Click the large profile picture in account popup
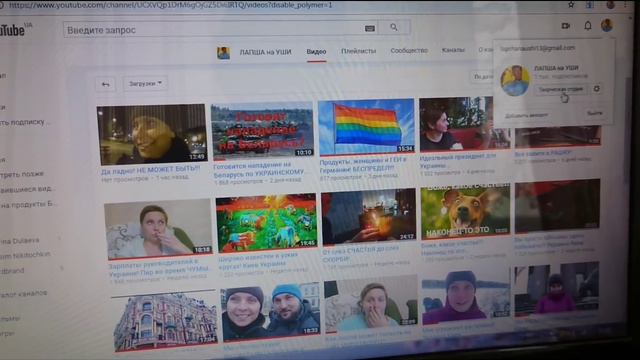 tap(515, 80)
